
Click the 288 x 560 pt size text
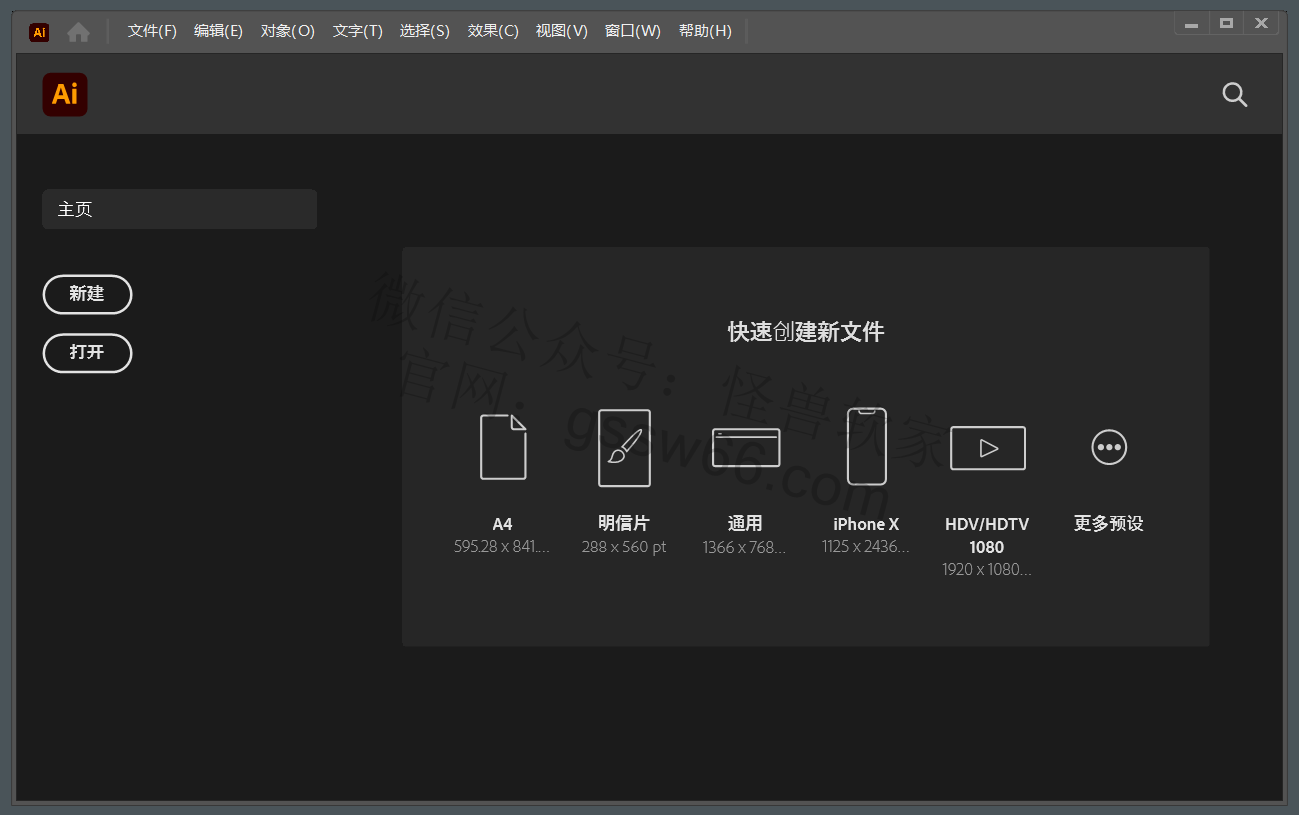(624, 547)
